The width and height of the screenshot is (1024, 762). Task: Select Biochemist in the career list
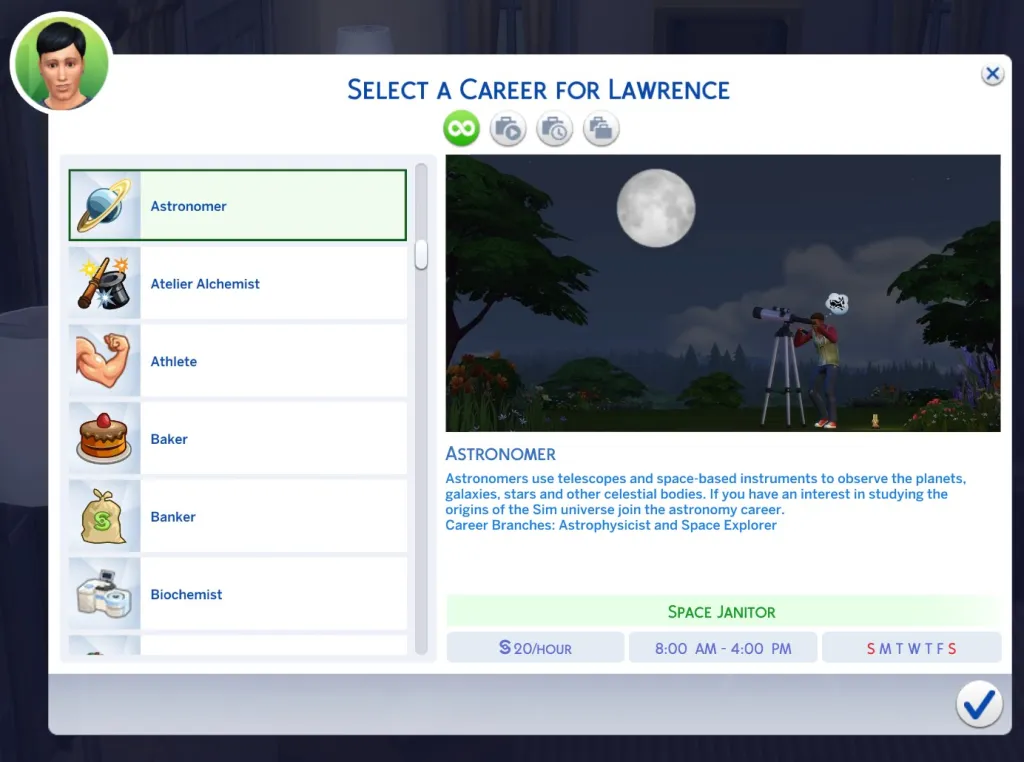coord(272,594)
